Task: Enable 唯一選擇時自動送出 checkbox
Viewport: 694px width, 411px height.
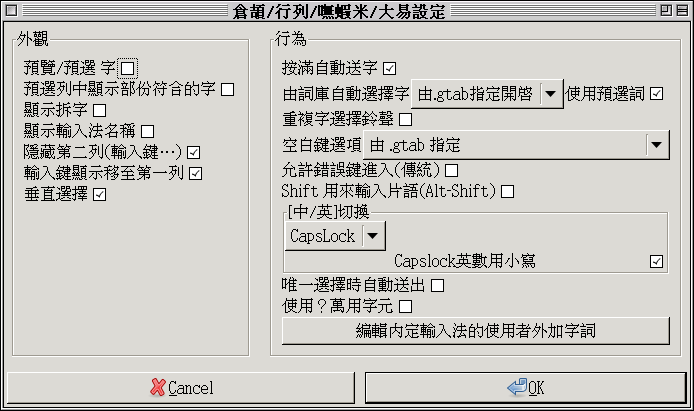Action: pyautogui.click(x=437, y=285)
